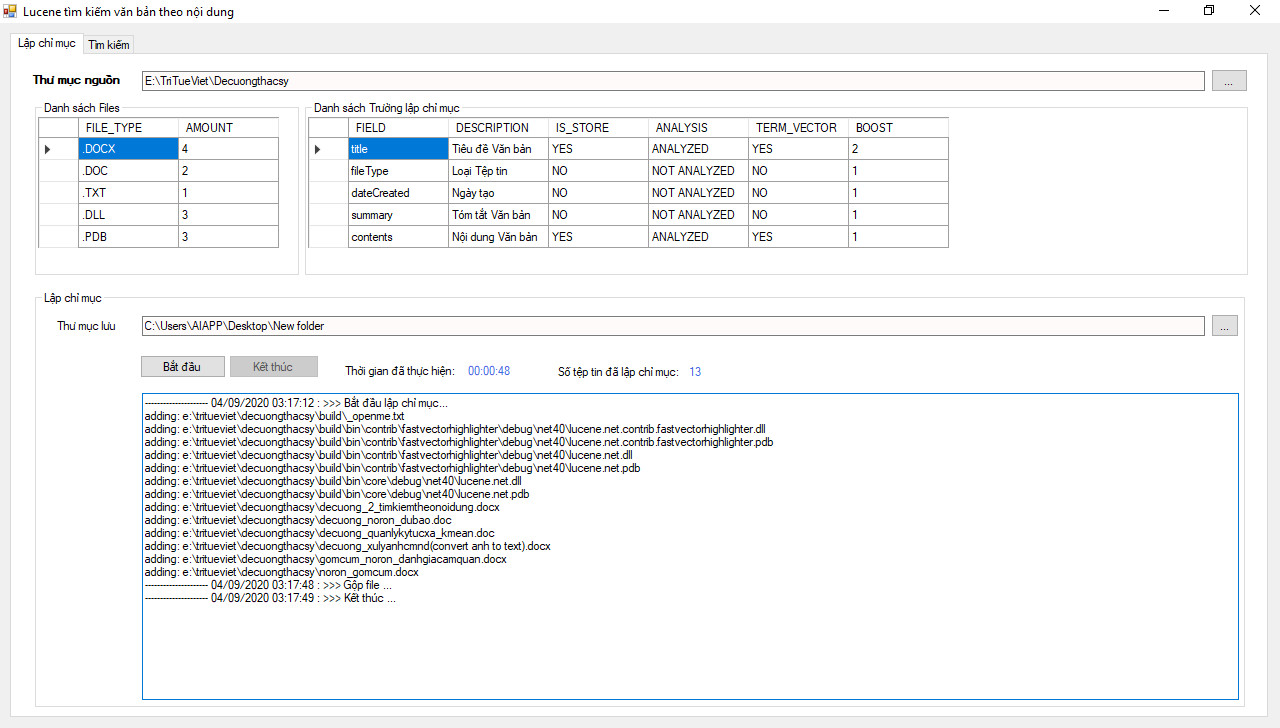
Task: Click the Nội dung Văn bản description cell
Action: tap(499, 237)
